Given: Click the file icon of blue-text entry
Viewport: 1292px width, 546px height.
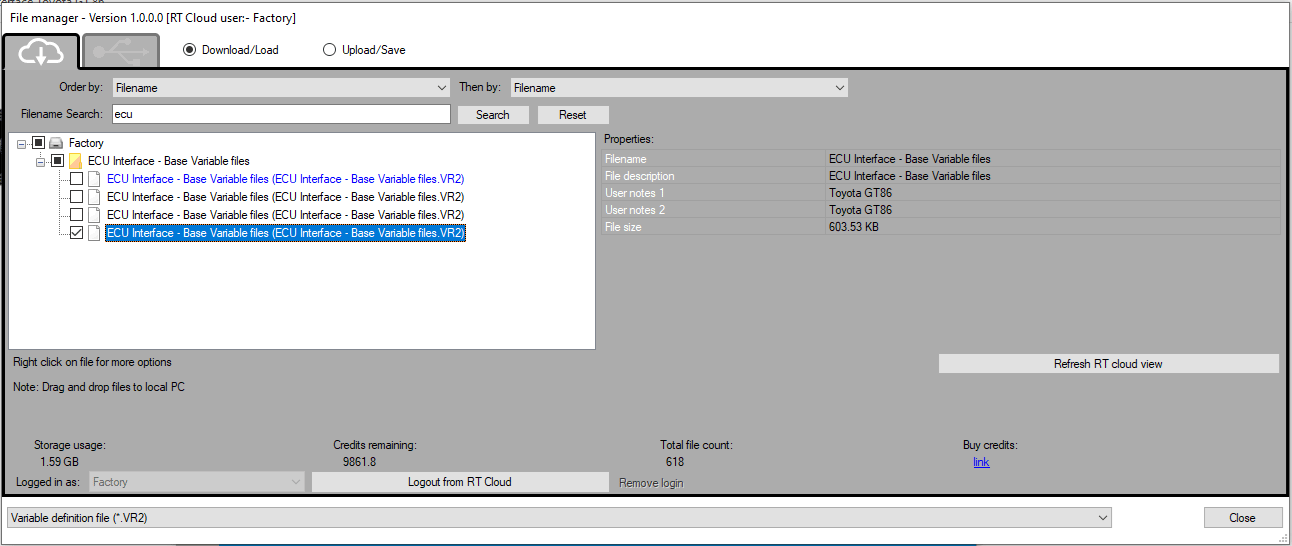Looking at the screenshot, I should pyautogui.click(x=95, y=179).
